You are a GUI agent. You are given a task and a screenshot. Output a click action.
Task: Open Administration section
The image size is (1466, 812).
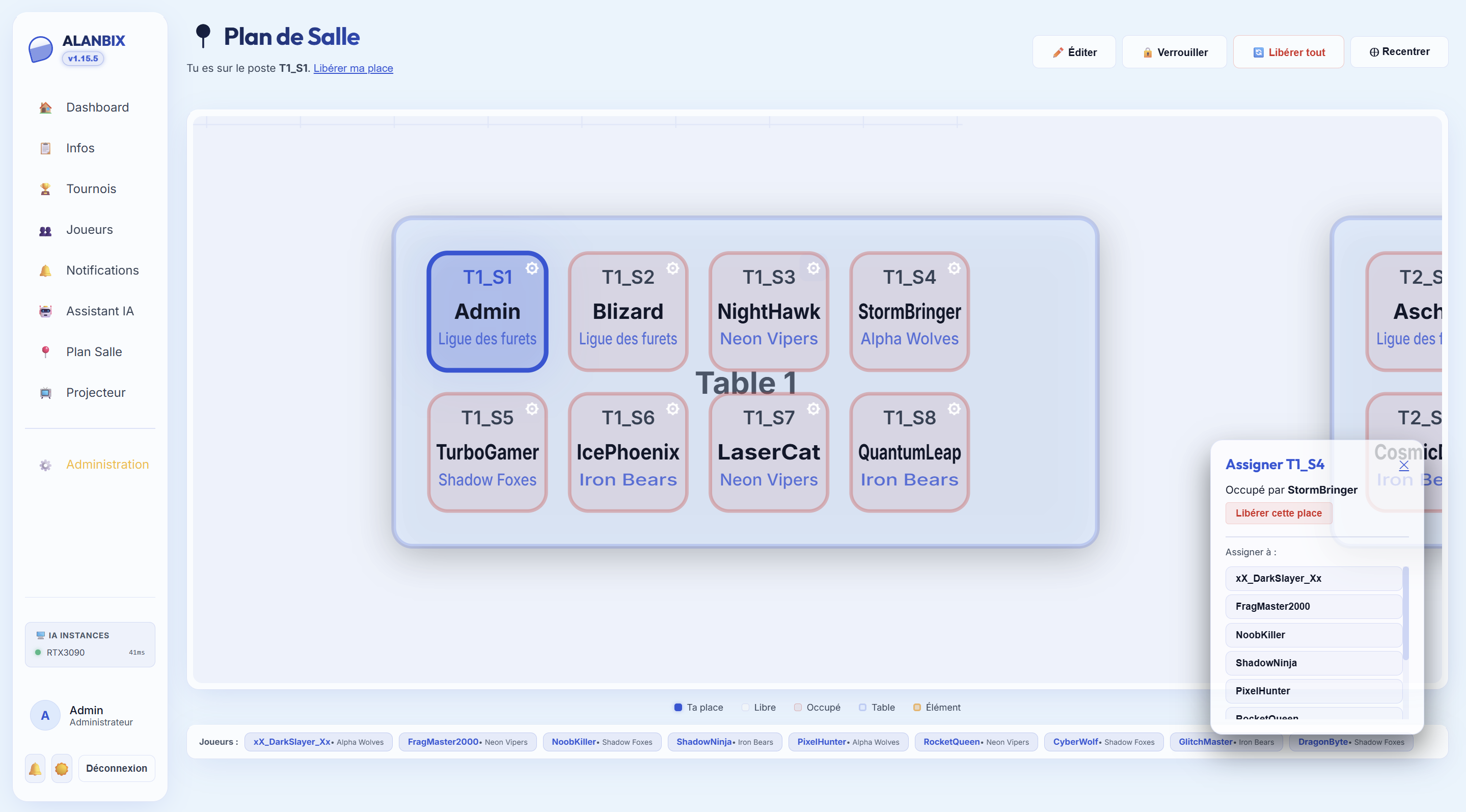coord(90,465)
